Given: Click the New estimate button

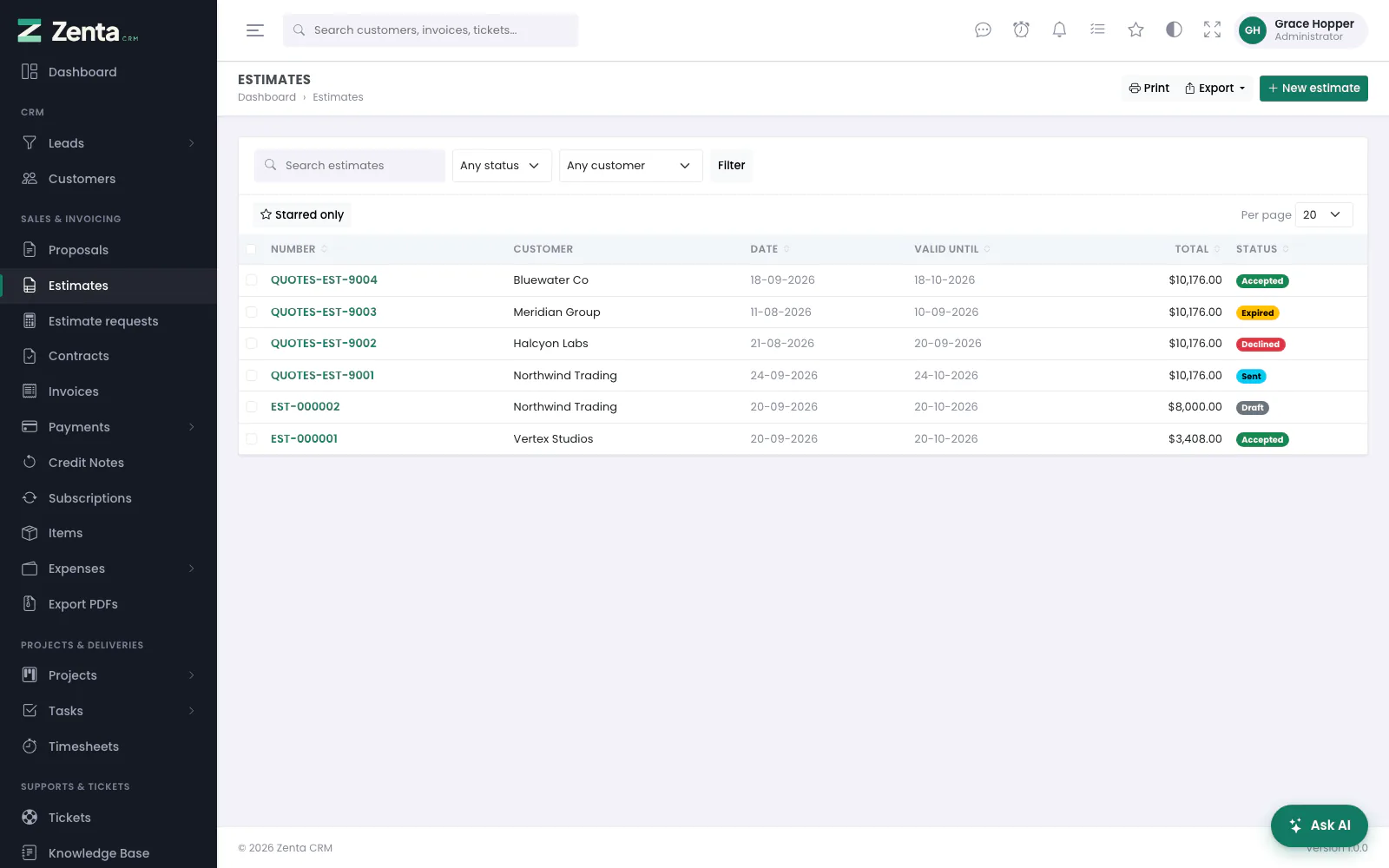Looking at the screenshot, I should click(x=1313, y=89).
